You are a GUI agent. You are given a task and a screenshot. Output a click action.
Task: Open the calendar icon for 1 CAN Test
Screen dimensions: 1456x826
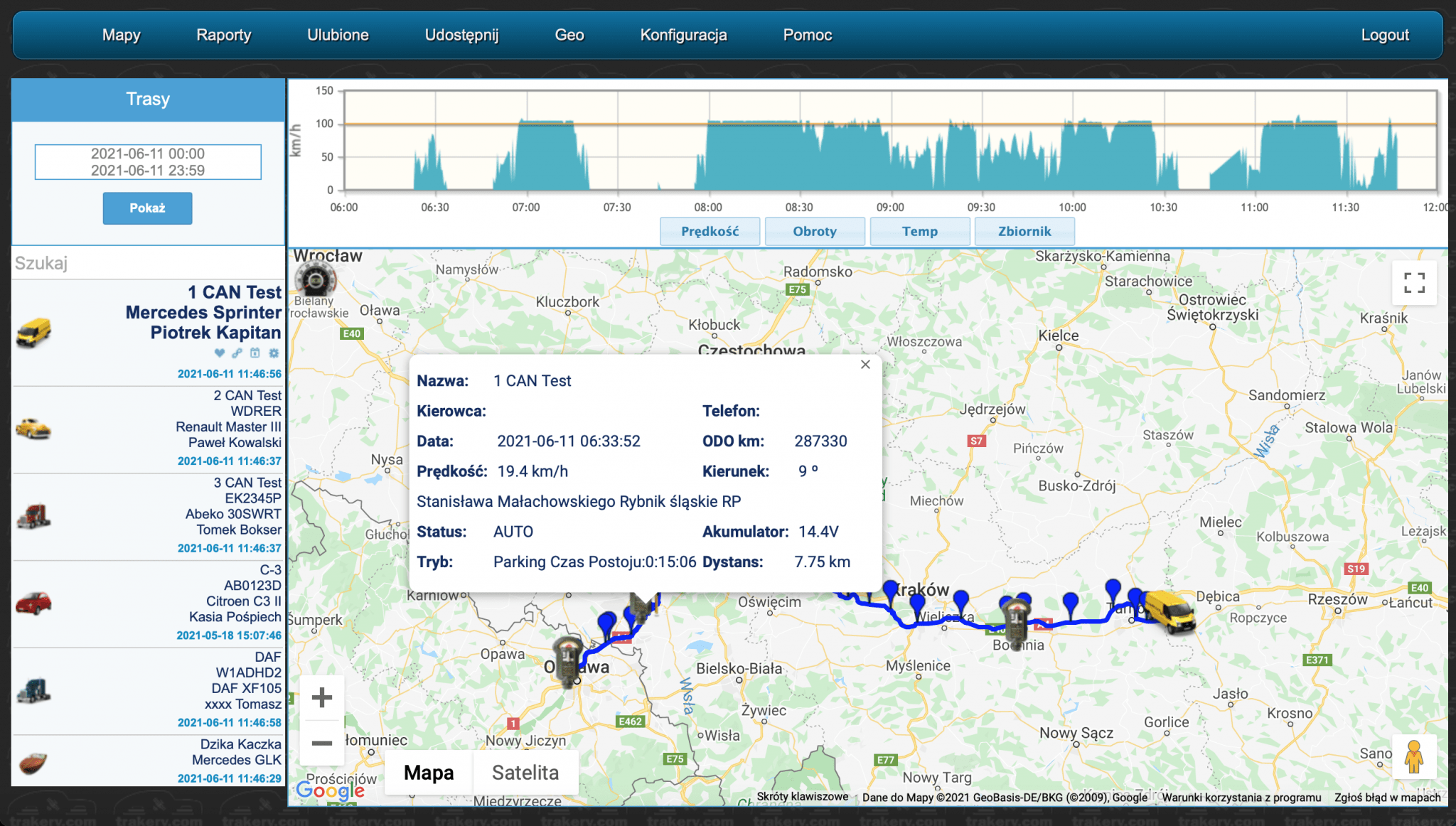(255, 353)
